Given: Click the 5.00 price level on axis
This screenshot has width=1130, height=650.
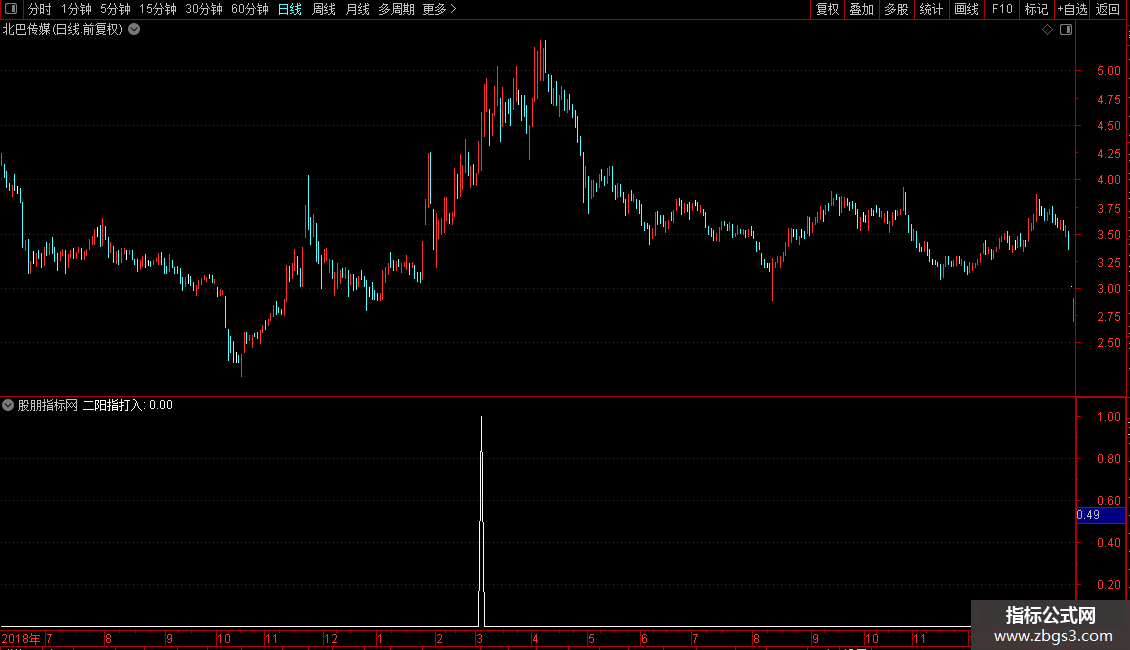Looking at the screenshot, I should coord(1108,71).
